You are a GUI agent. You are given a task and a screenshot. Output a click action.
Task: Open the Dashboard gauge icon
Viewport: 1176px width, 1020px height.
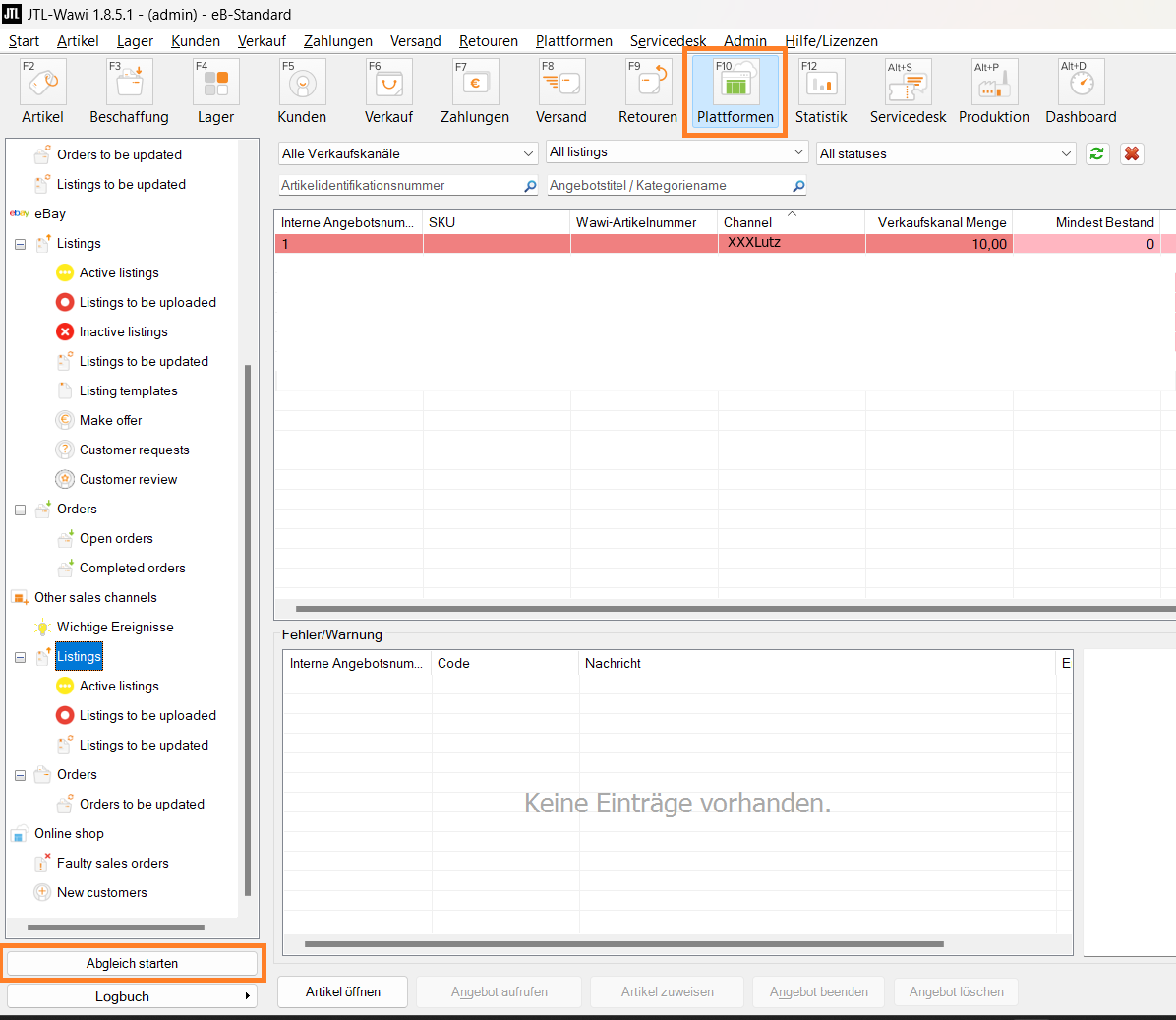click(1081, 84)
